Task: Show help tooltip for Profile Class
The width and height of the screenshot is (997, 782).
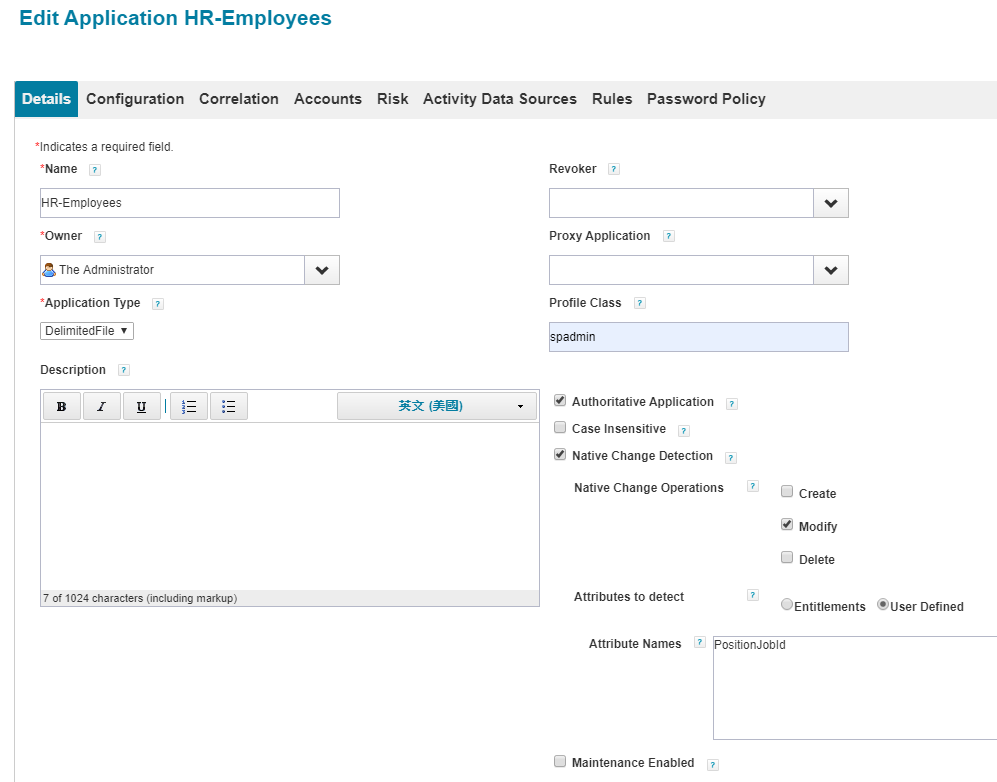Action: [640, 303]
